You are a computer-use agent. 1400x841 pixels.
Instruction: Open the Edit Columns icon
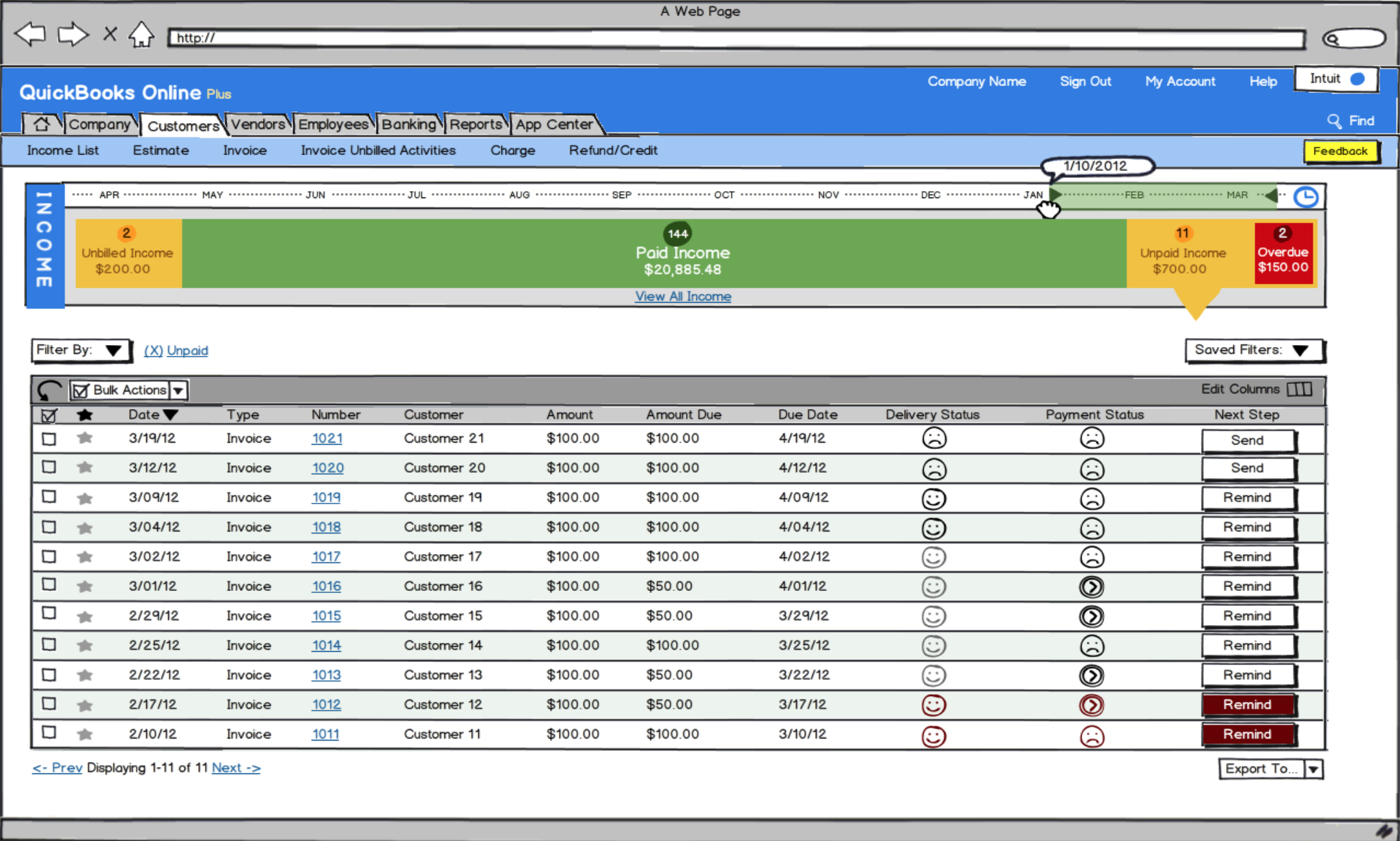[1299, 389]
